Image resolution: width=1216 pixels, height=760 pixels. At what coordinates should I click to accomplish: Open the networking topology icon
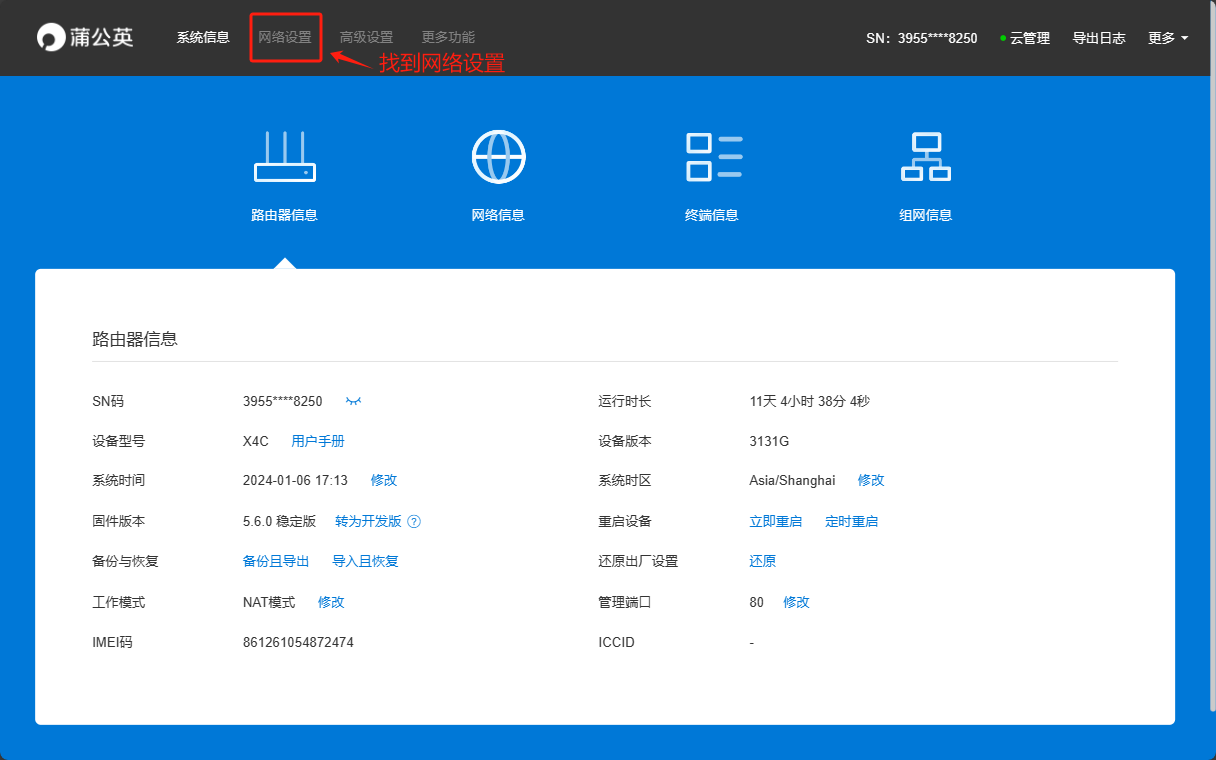click(925, 157)
